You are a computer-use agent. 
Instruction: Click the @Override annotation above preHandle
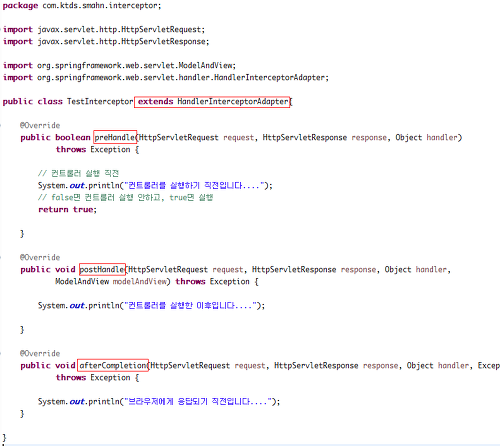[x=40, y=125]
